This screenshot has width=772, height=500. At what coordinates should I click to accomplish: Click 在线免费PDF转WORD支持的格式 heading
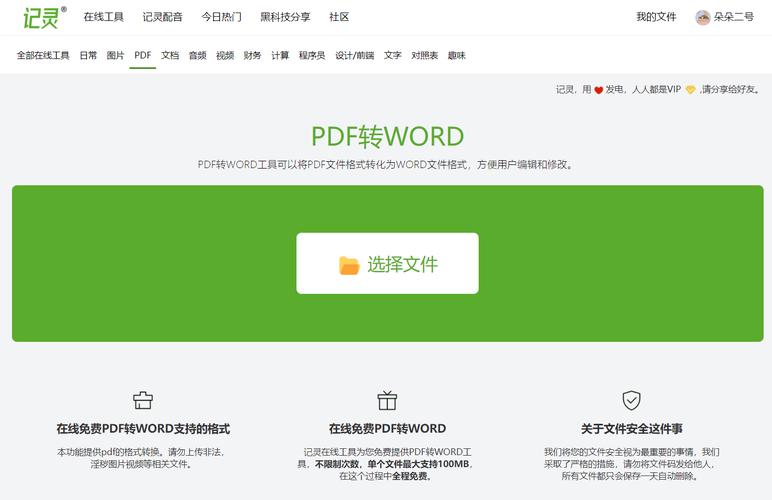[x=143, y=429]
